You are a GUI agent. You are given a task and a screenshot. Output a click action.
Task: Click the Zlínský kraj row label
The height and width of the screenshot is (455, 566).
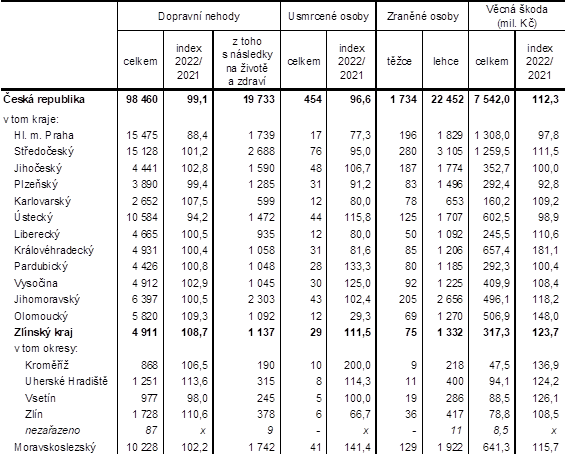(x=43, y=332)
